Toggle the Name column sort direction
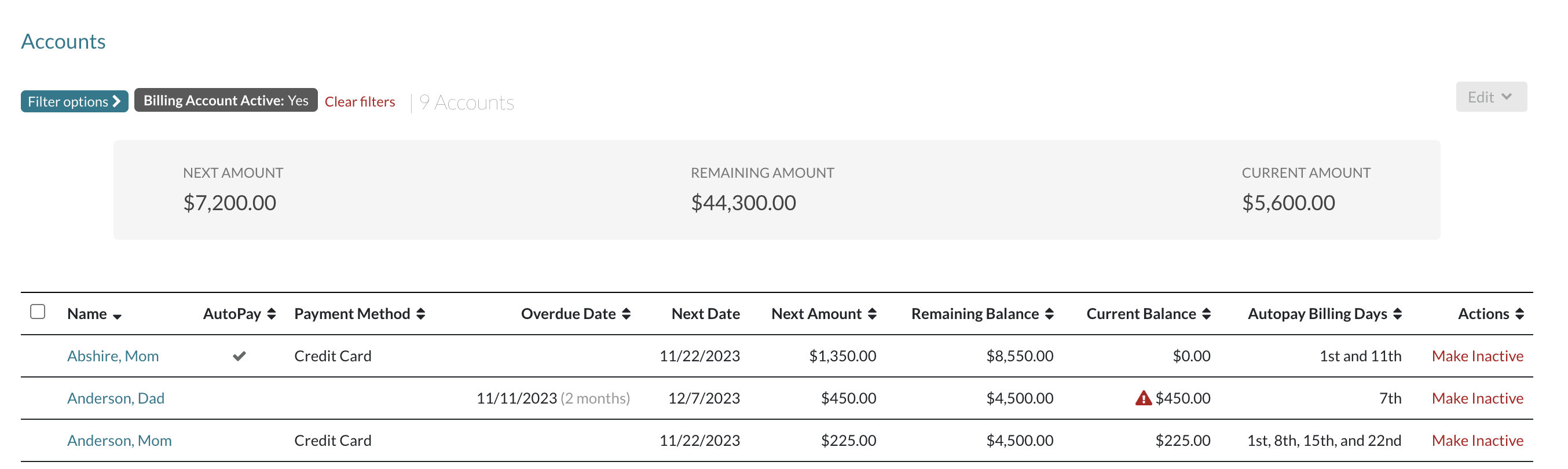 coord(117,316)
